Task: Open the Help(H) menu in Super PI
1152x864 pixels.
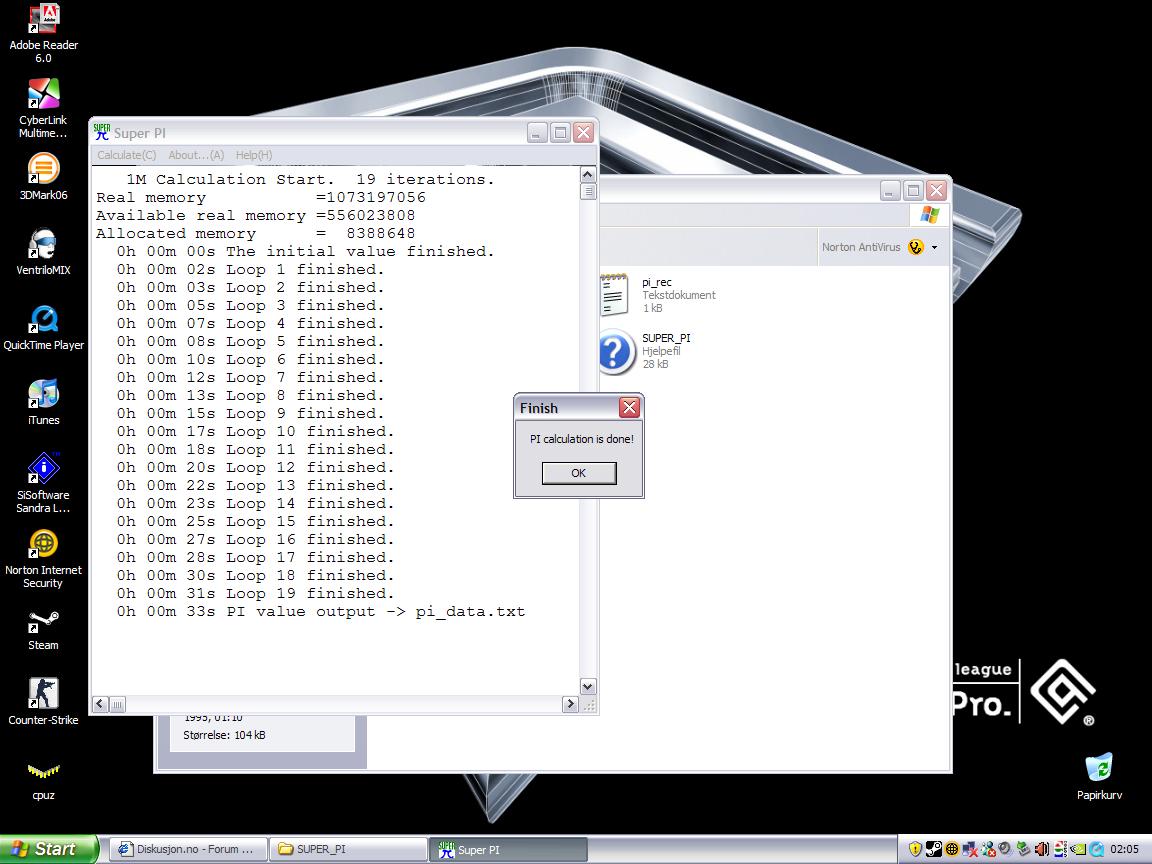Action: point(253,155)
